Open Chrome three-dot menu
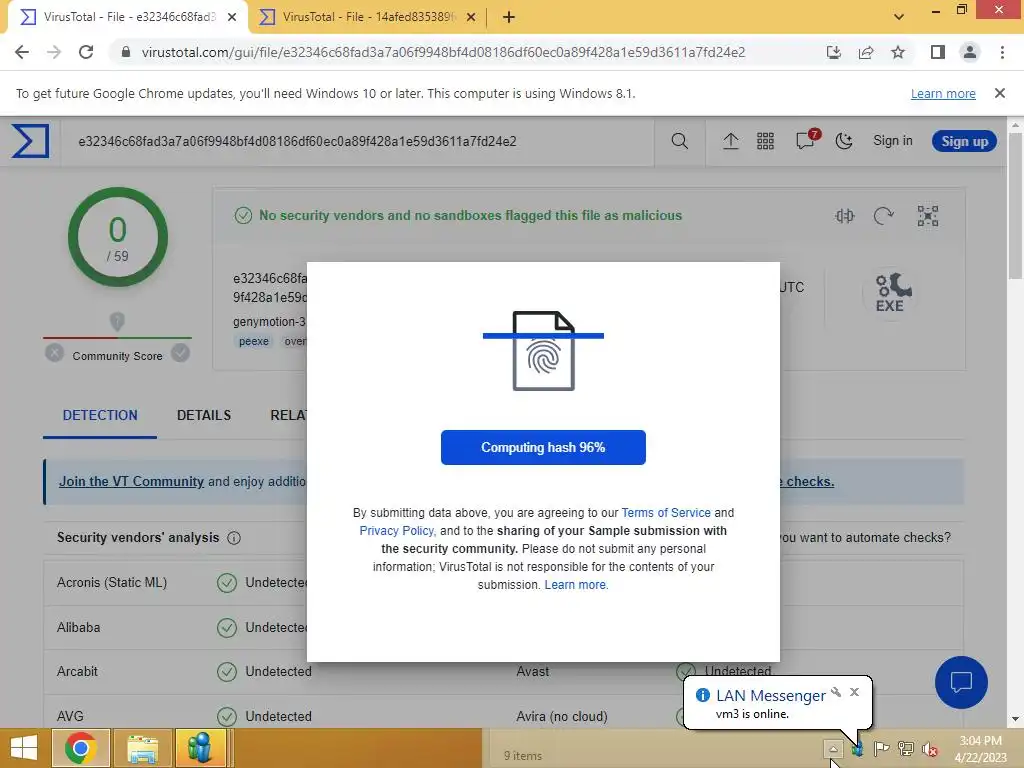This screenshot has height=768, width=1024. click(1002, 52)
